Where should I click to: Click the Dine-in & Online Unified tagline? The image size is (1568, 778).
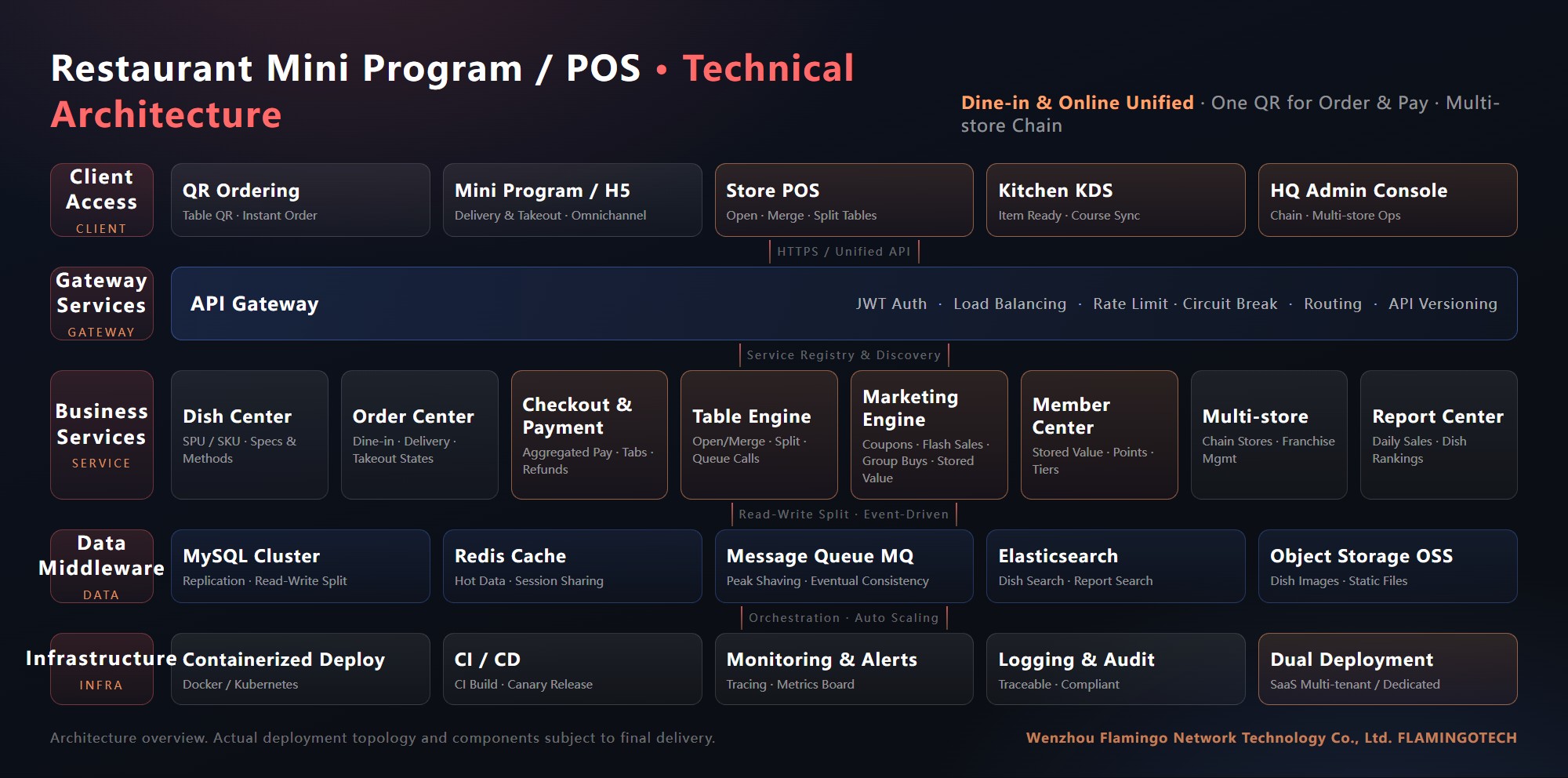[1077, 103]
